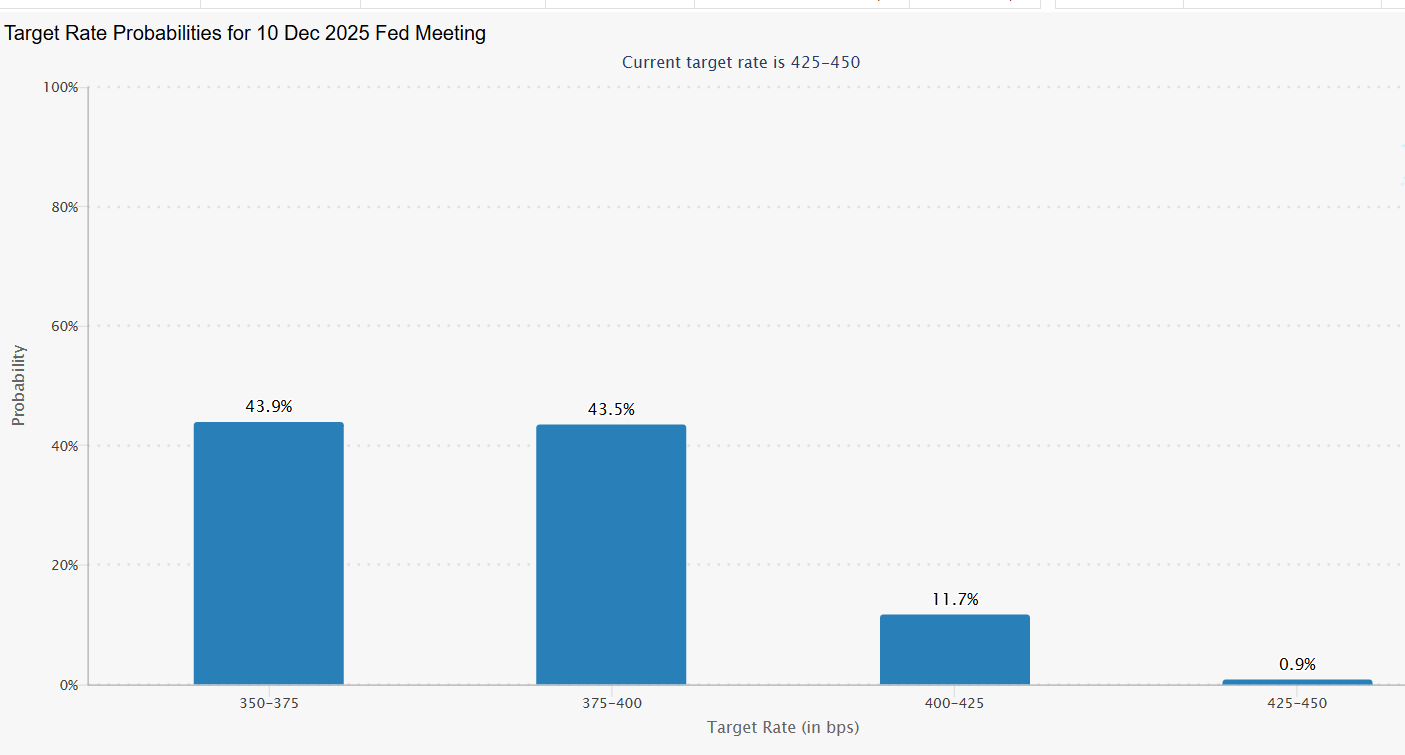
Task: Select the small 425–450 bar
Action: click(1297, 682)
